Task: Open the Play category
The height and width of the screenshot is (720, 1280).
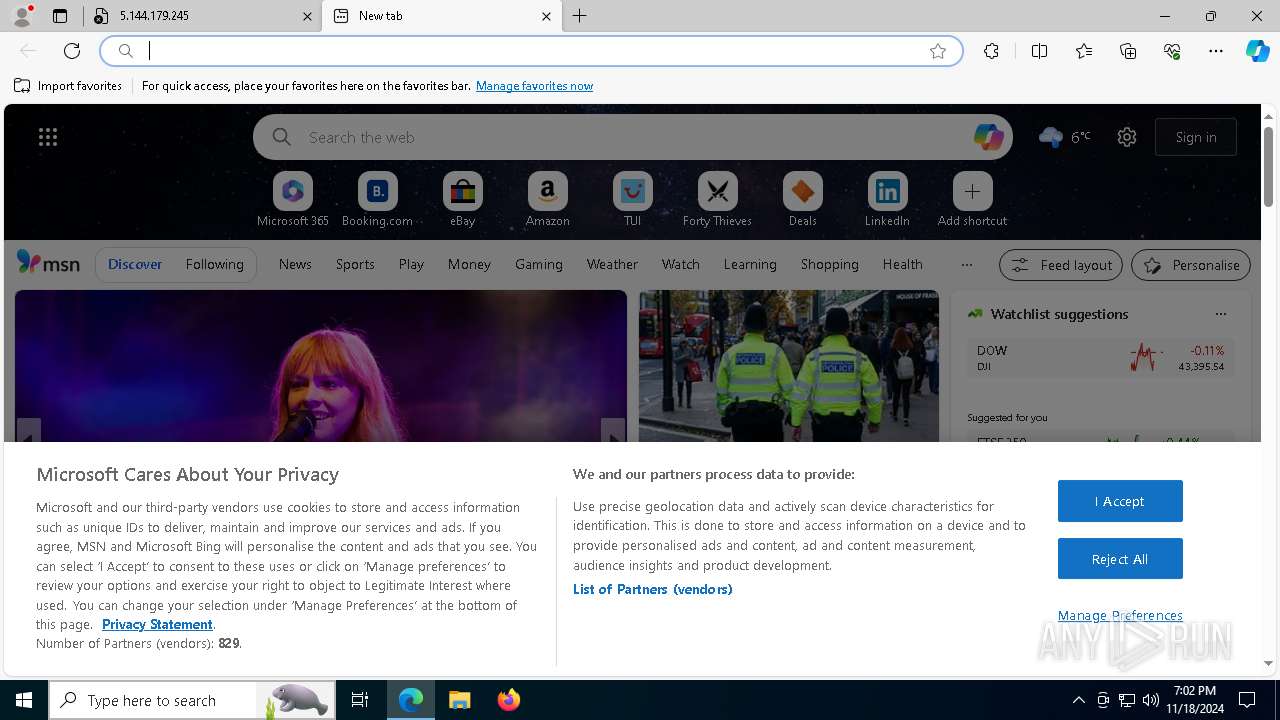Action: coord(411,264)
